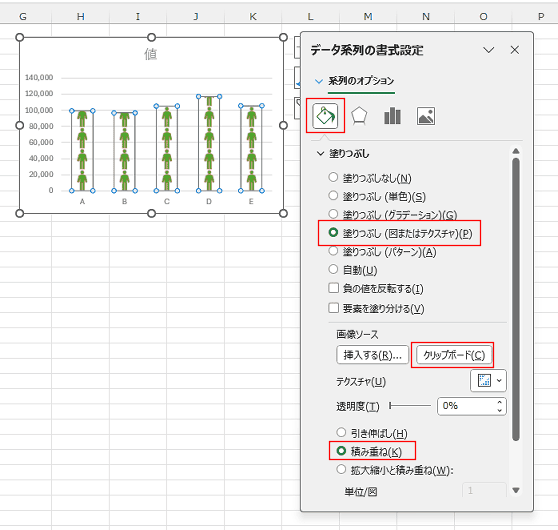Viewport: 558px width, 530px height.
Task: Click the scrollbar down arrow in pane
Action: pyautogui.click(x=516, y=490)
